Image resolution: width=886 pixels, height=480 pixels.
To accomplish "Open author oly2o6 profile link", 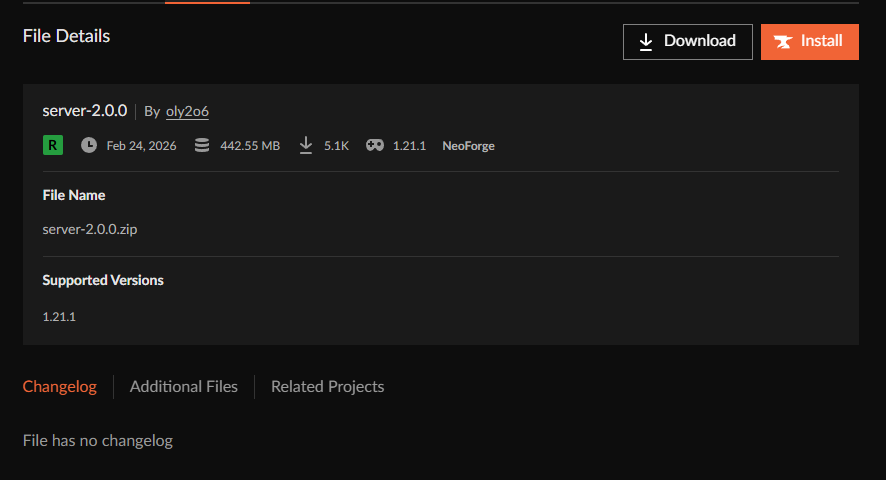I will pyautogui.click(x=187, y=111).
